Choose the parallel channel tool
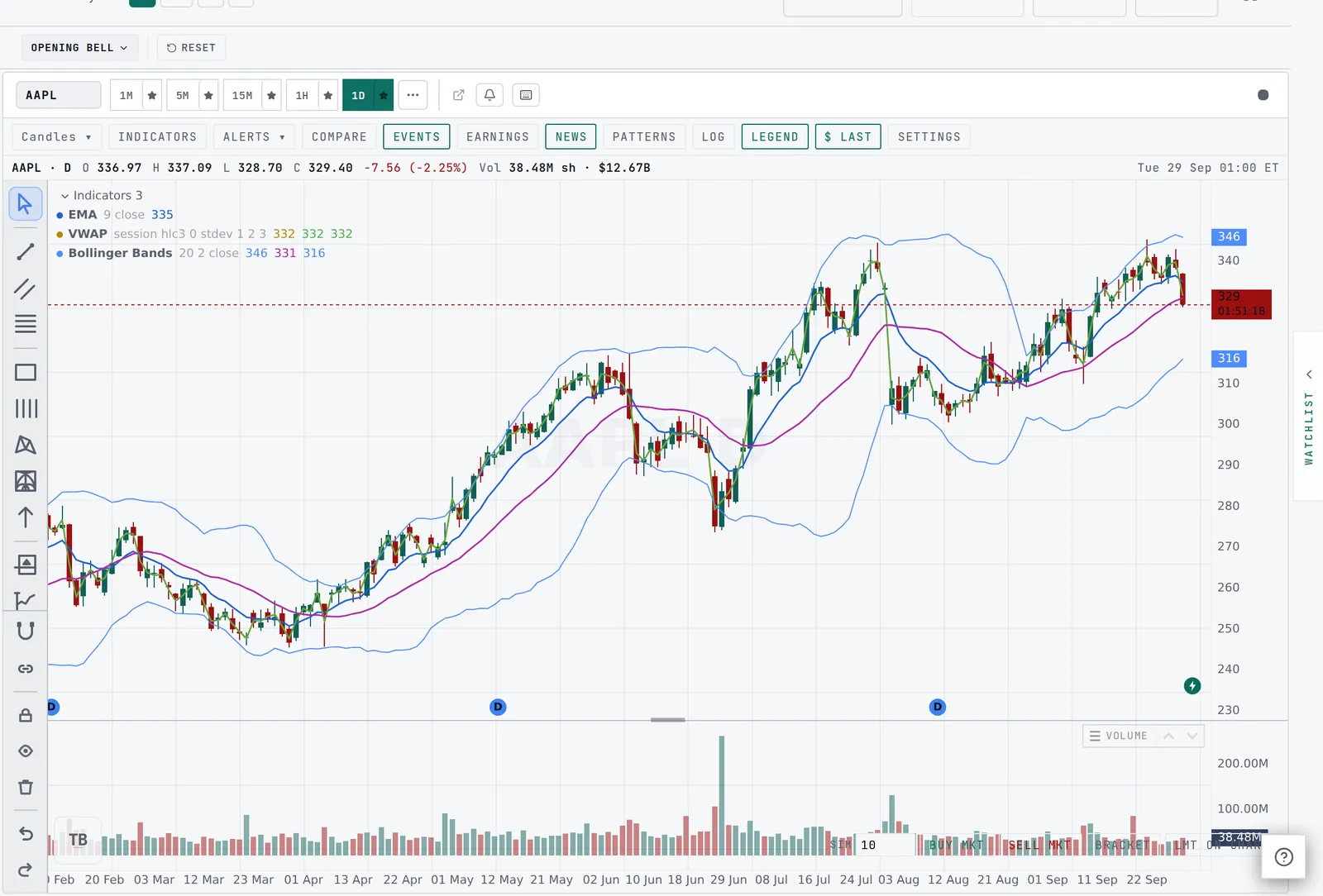The height and width of the screenshot is (896, 1323). [x=26, y=288]
